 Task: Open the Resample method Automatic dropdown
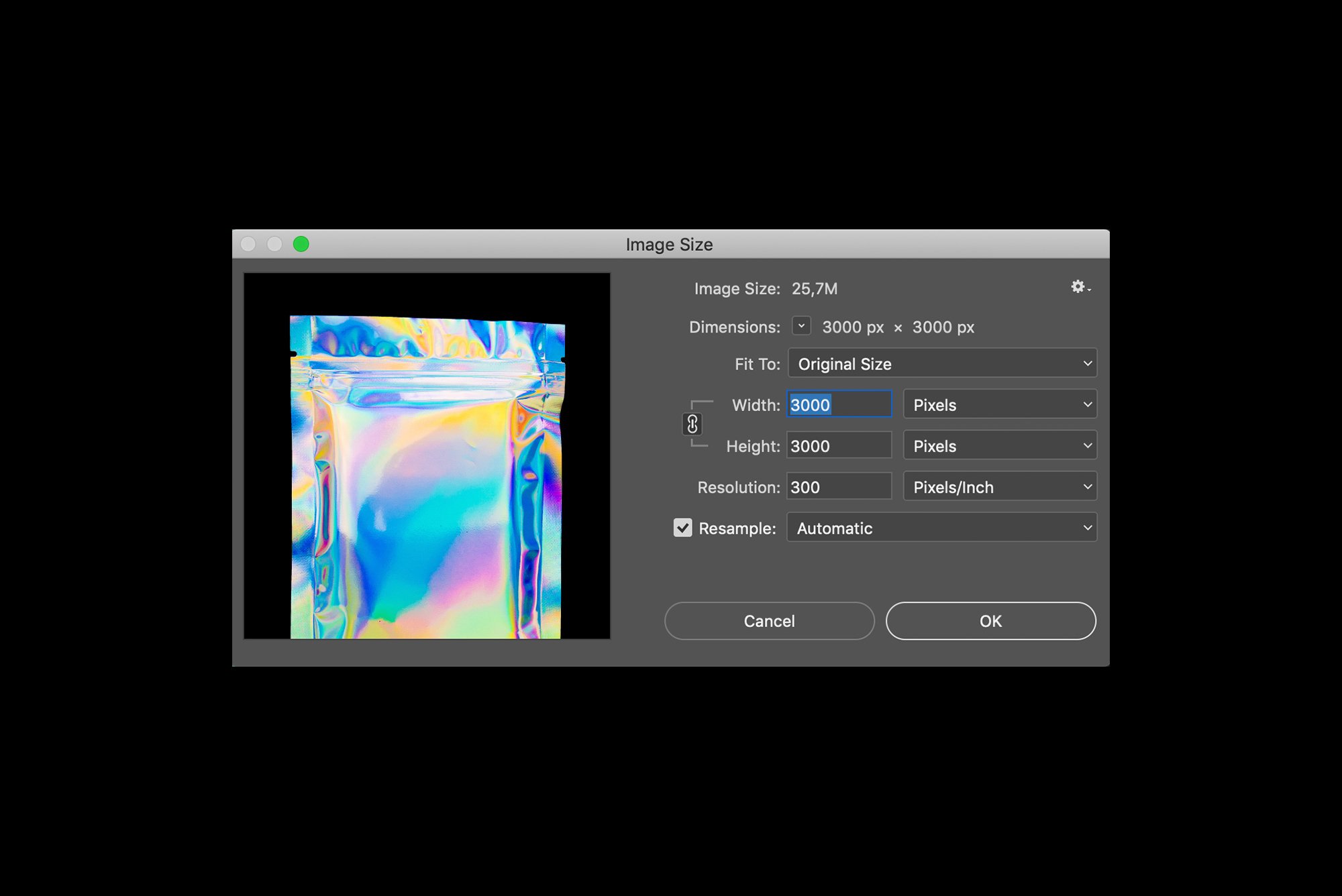(x=942, y=528)
